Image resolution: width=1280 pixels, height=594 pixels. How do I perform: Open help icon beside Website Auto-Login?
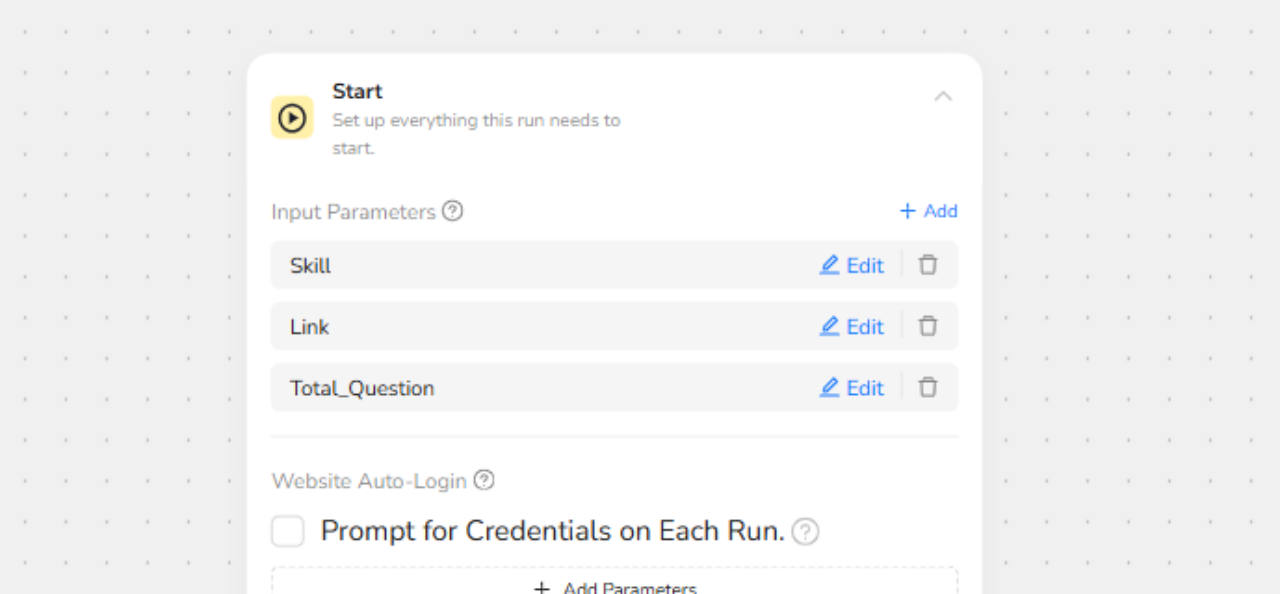coord(484,481)
